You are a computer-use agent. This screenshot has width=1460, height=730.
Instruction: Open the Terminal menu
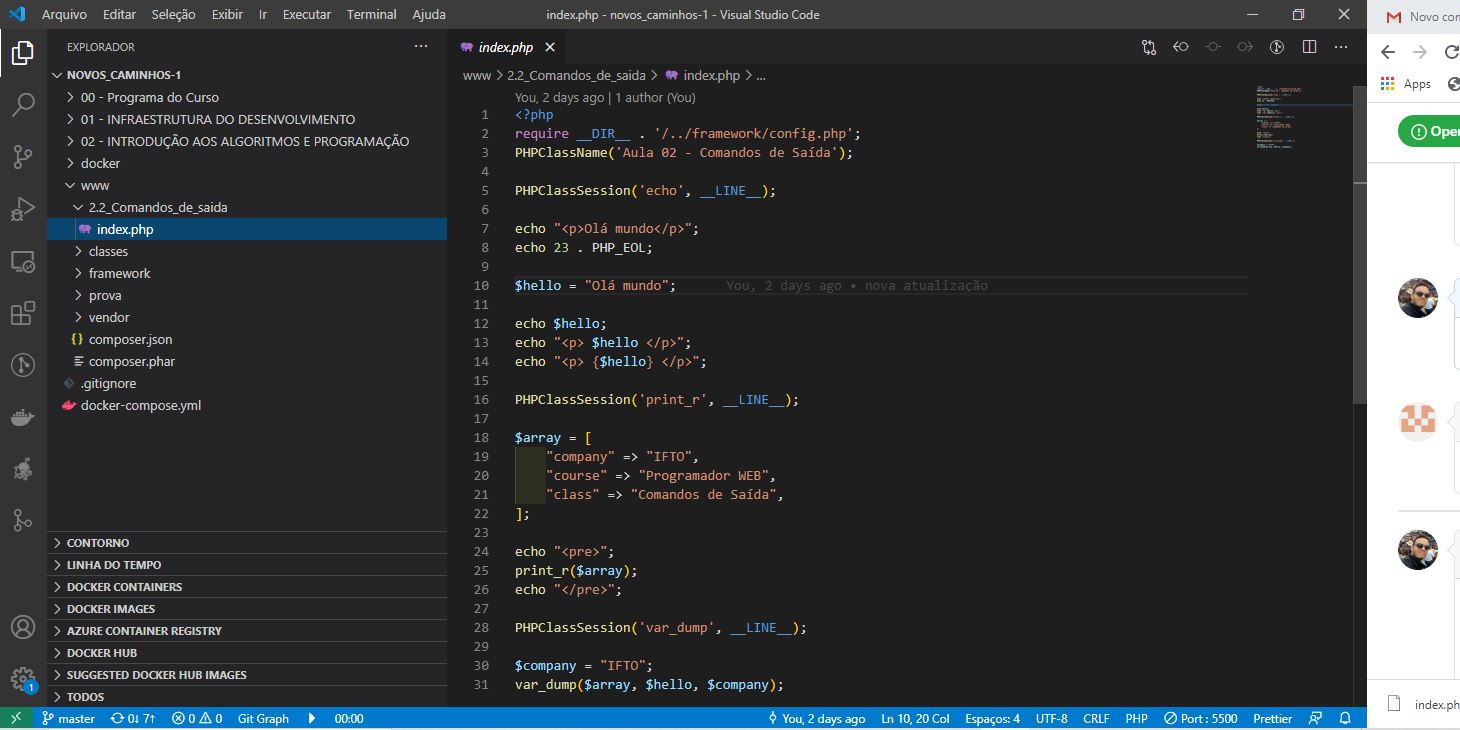[x=371, y=14]
